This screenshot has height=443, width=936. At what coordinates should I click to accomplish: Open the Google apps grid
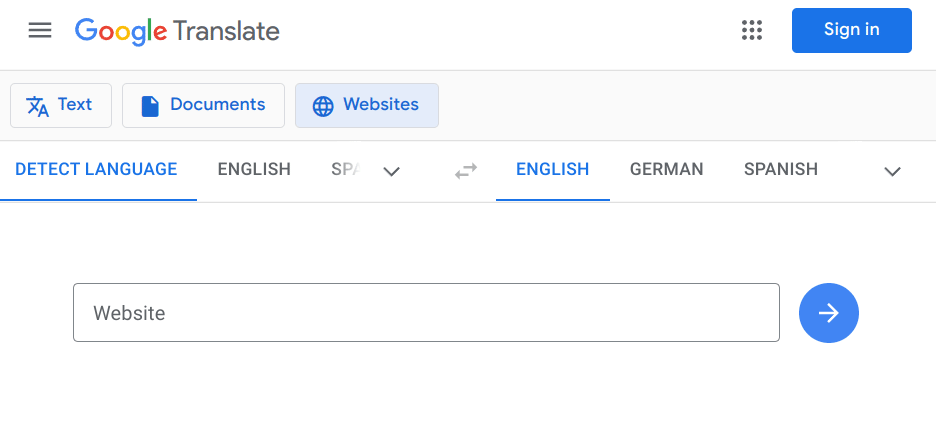tap(752, 30)
